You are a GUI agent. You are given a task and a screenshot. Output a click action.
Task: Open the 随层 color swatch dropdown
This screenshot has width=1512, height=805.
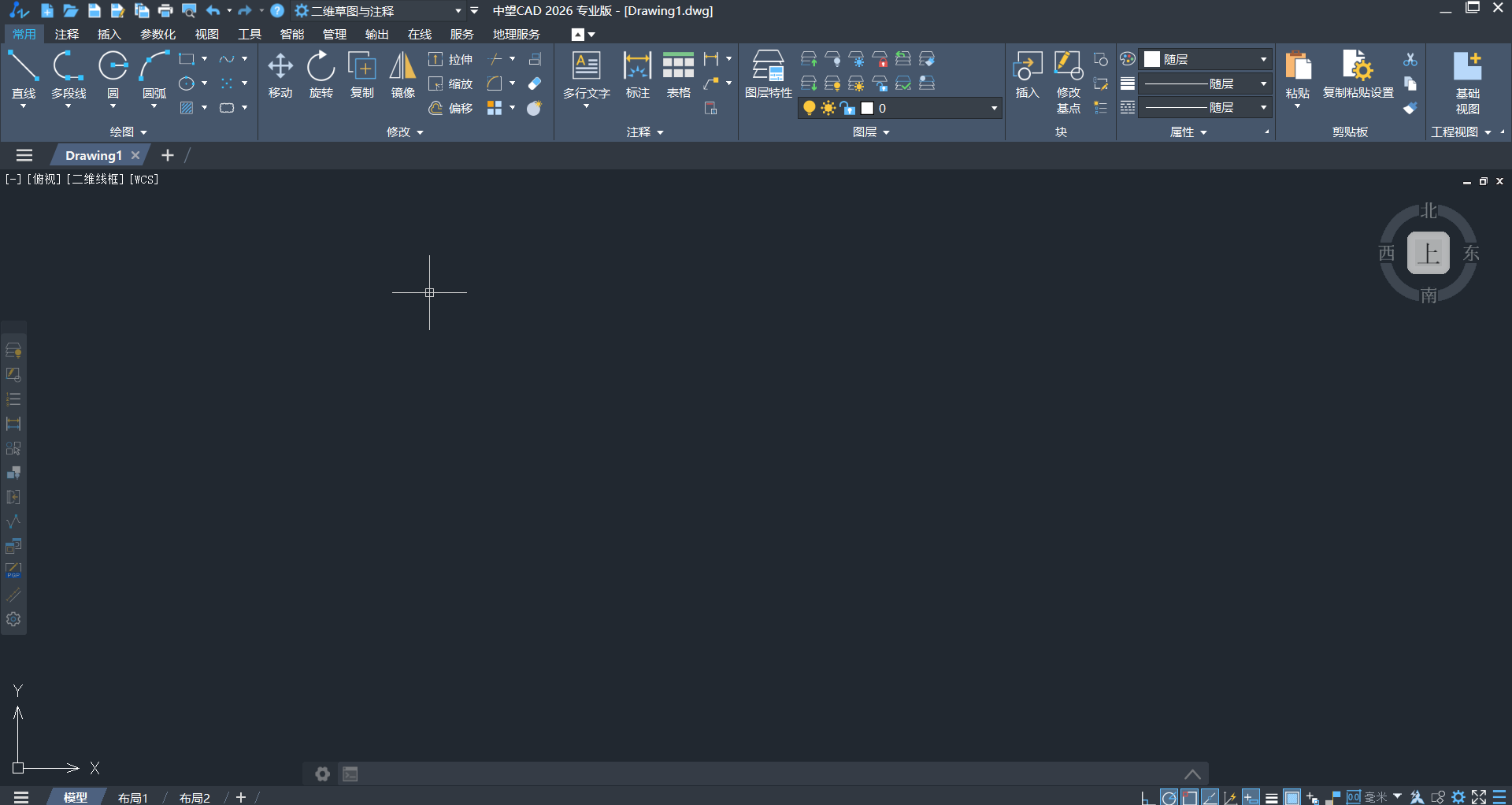pyautogui.click(x=1263, y=59)
